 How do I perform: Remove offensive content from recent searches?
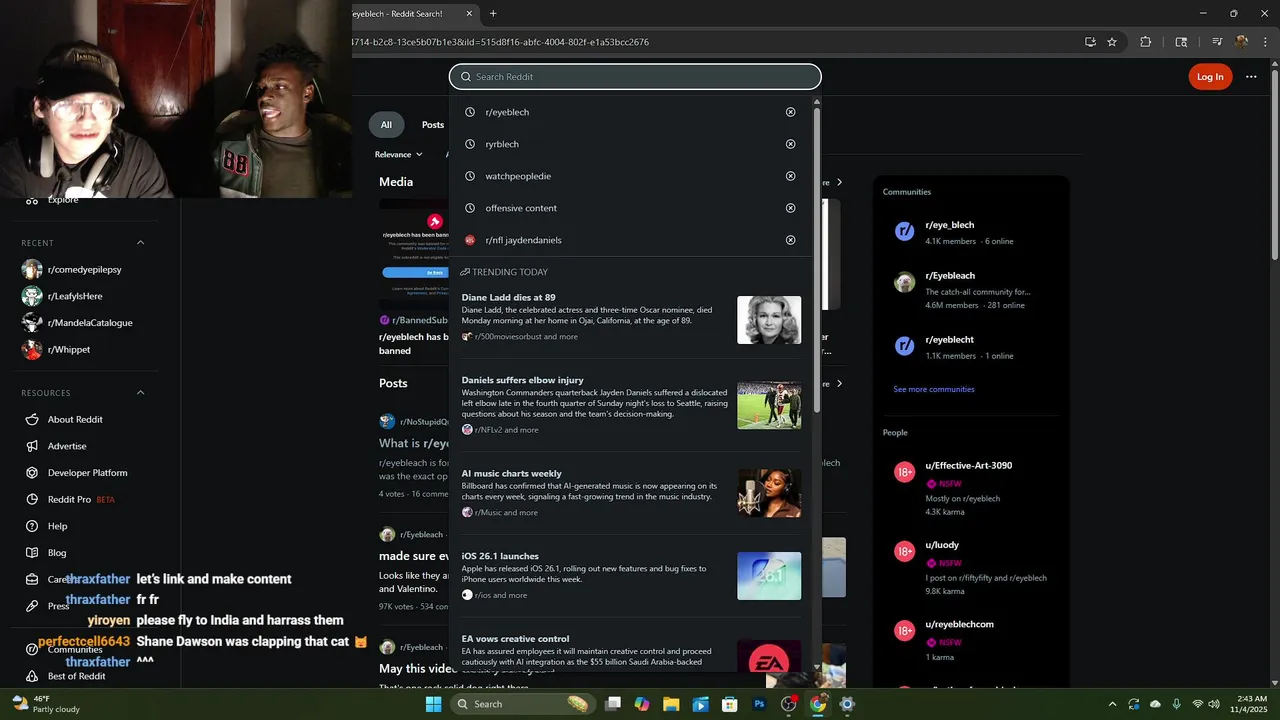pyautogui.click(x=790, y=208)
